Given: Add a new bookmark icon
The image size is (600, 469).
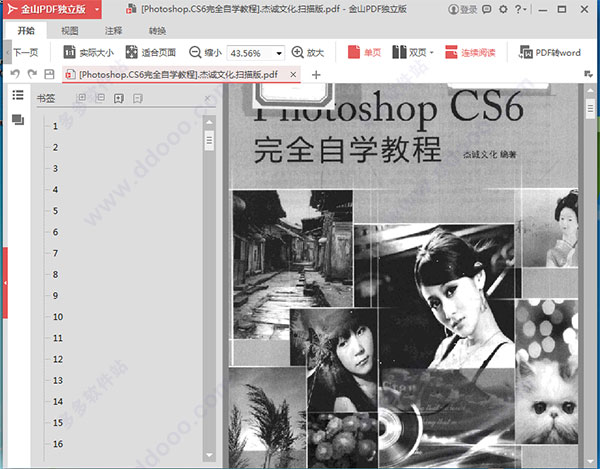Looking at the screenshot, I should (119, 99).
